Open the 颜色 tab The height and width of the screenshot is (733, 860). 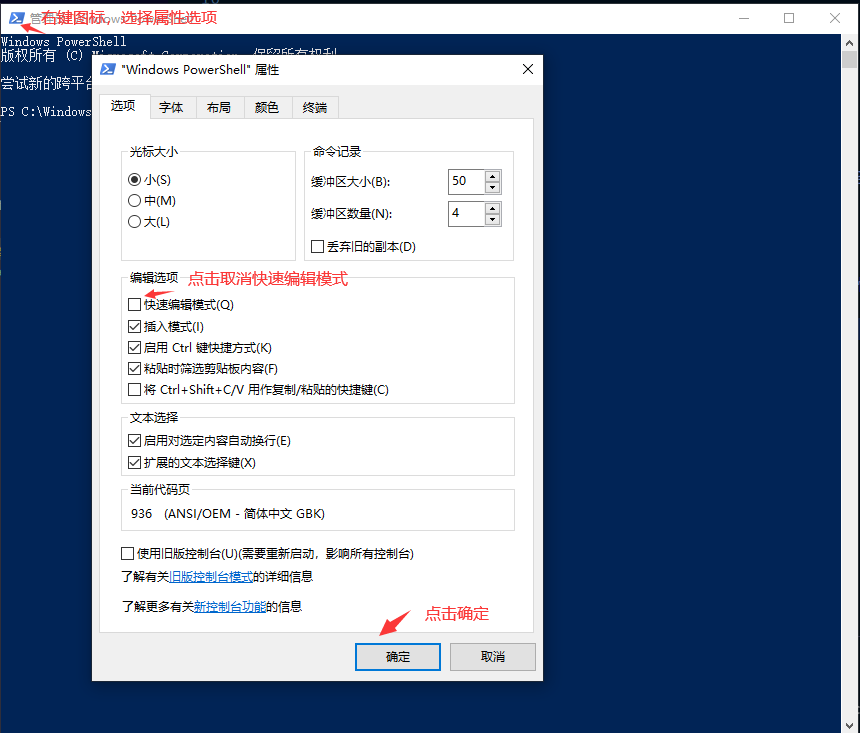(267, 108)
